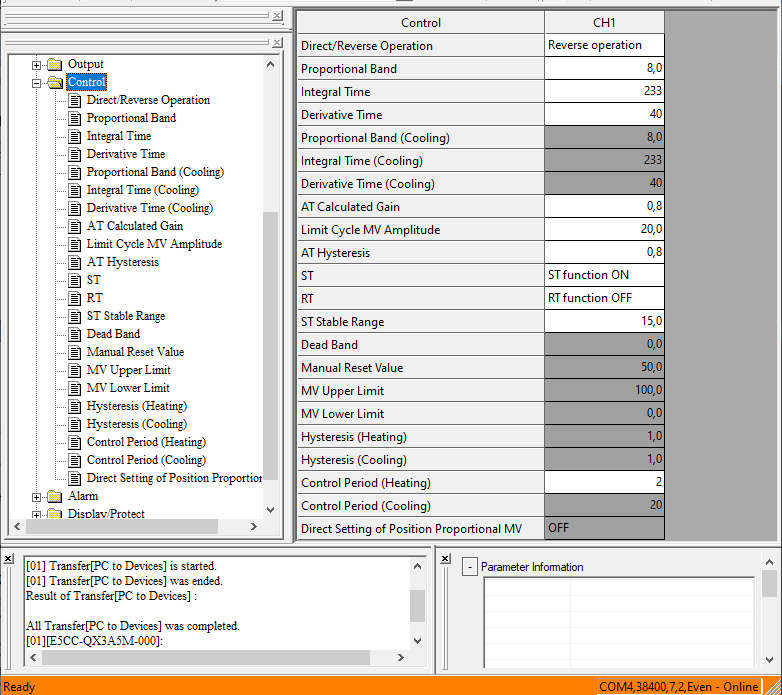782x695 pixels.
Task: Click the COM4 Online status indicator
Action: (x=678, y=687)
